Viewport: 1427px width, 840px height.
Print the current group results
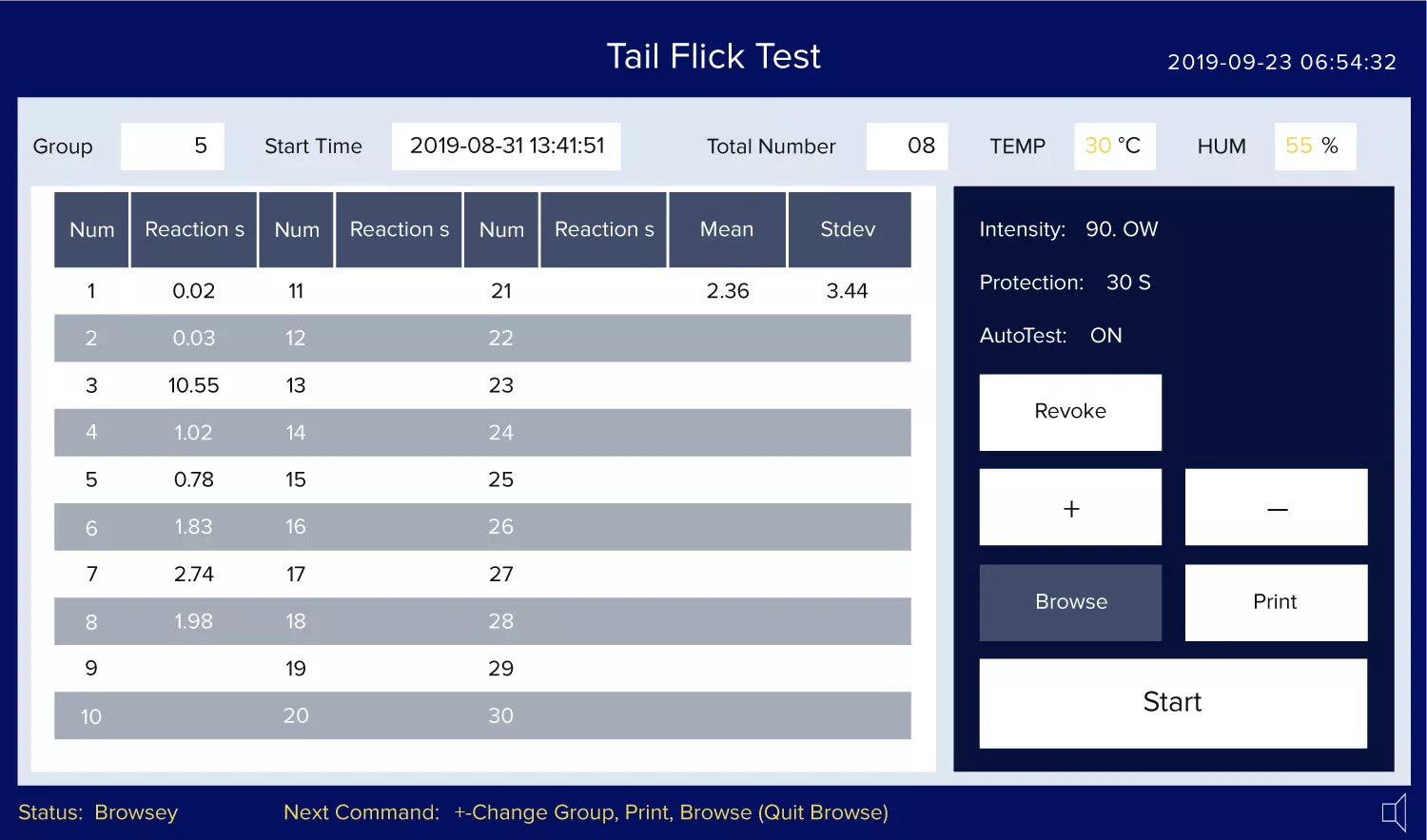1276,602
